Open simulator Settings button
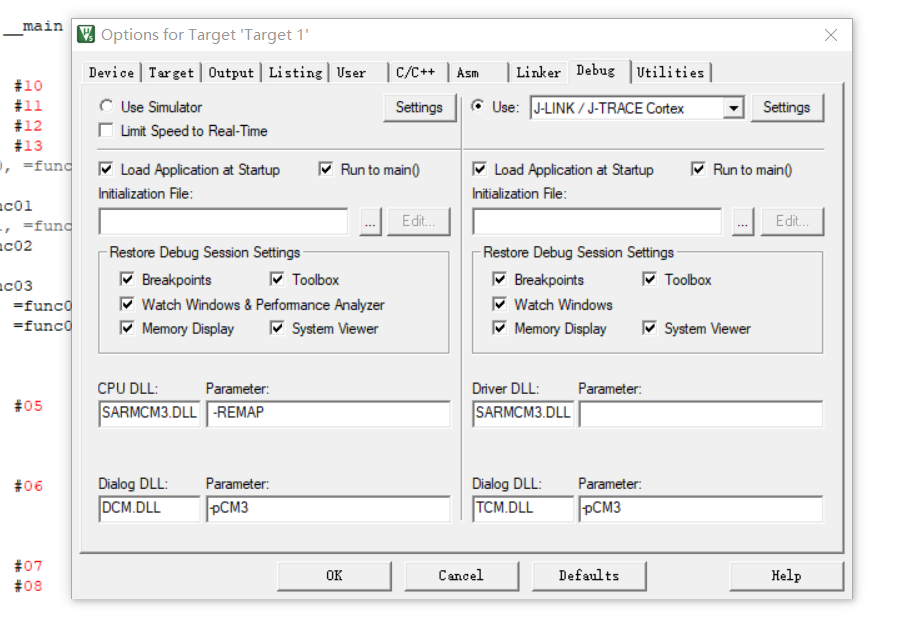Viewport: 924px width, 619px height. pyautogui.click(x=419, y=107)
